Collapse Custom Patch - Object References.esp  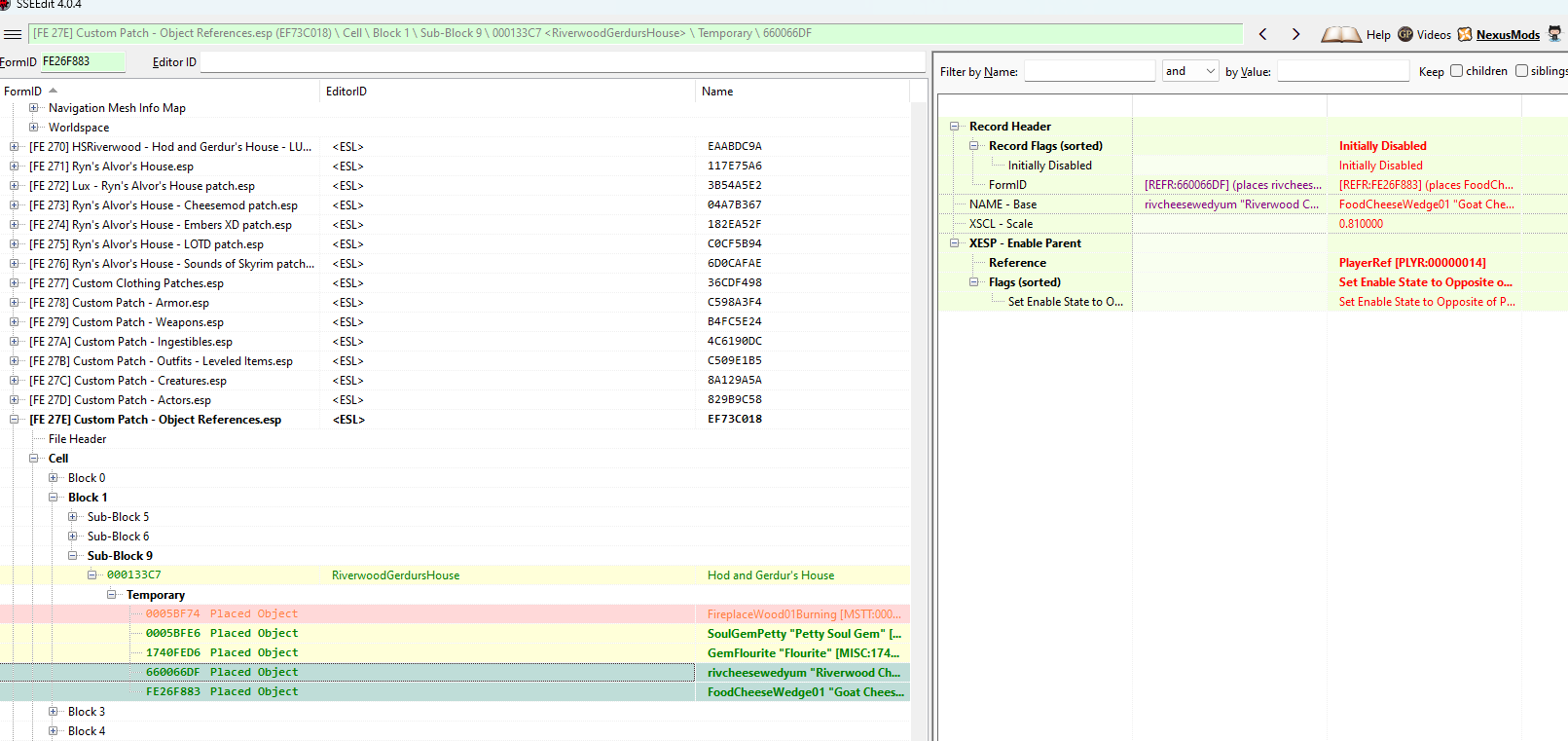pyautogui.click(x=15, y=420)
